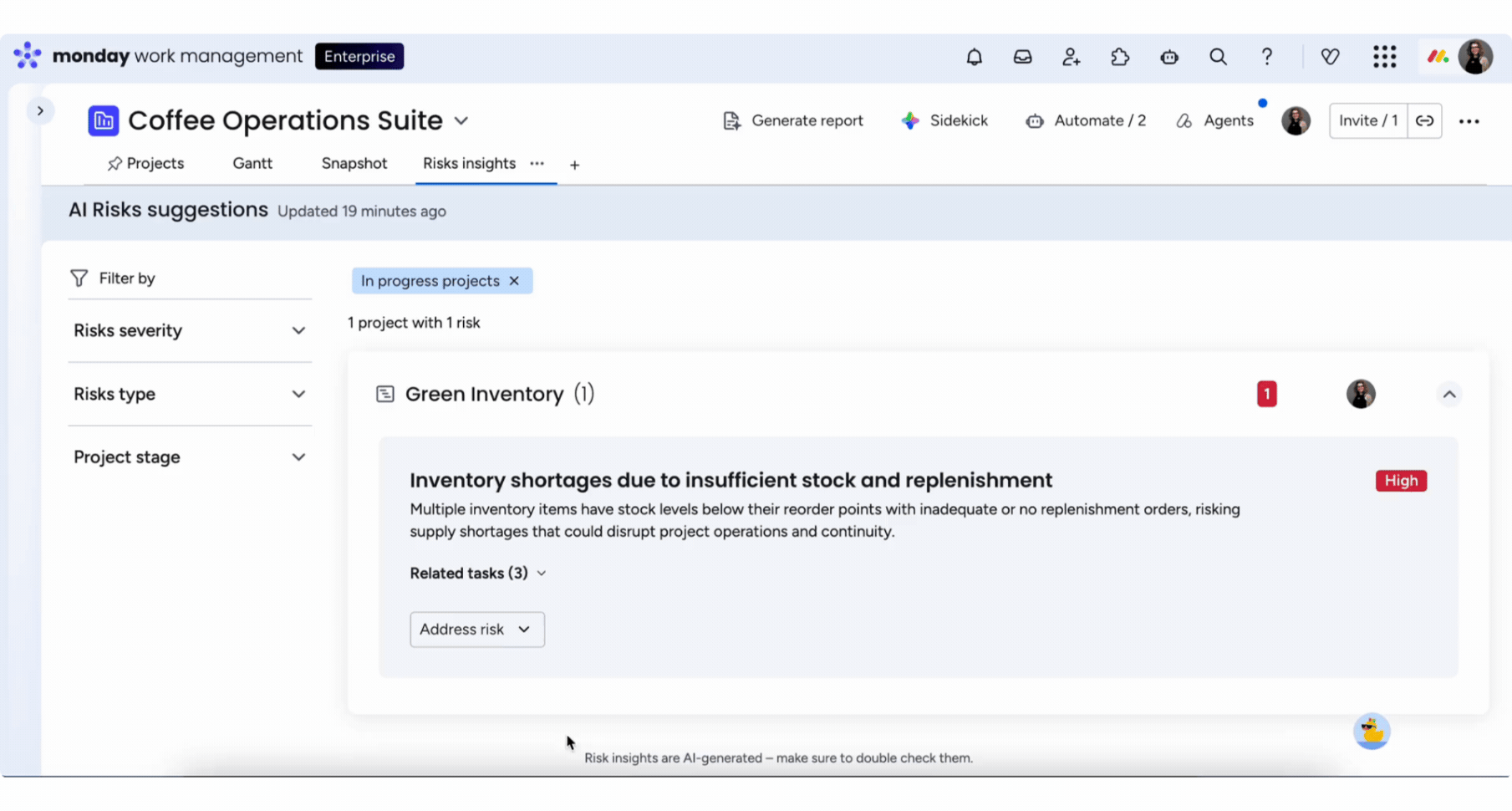This screenshot has width=1512, height=811.
Task: Switch to the Snapshot tab
Action: [x=354, y=164]
